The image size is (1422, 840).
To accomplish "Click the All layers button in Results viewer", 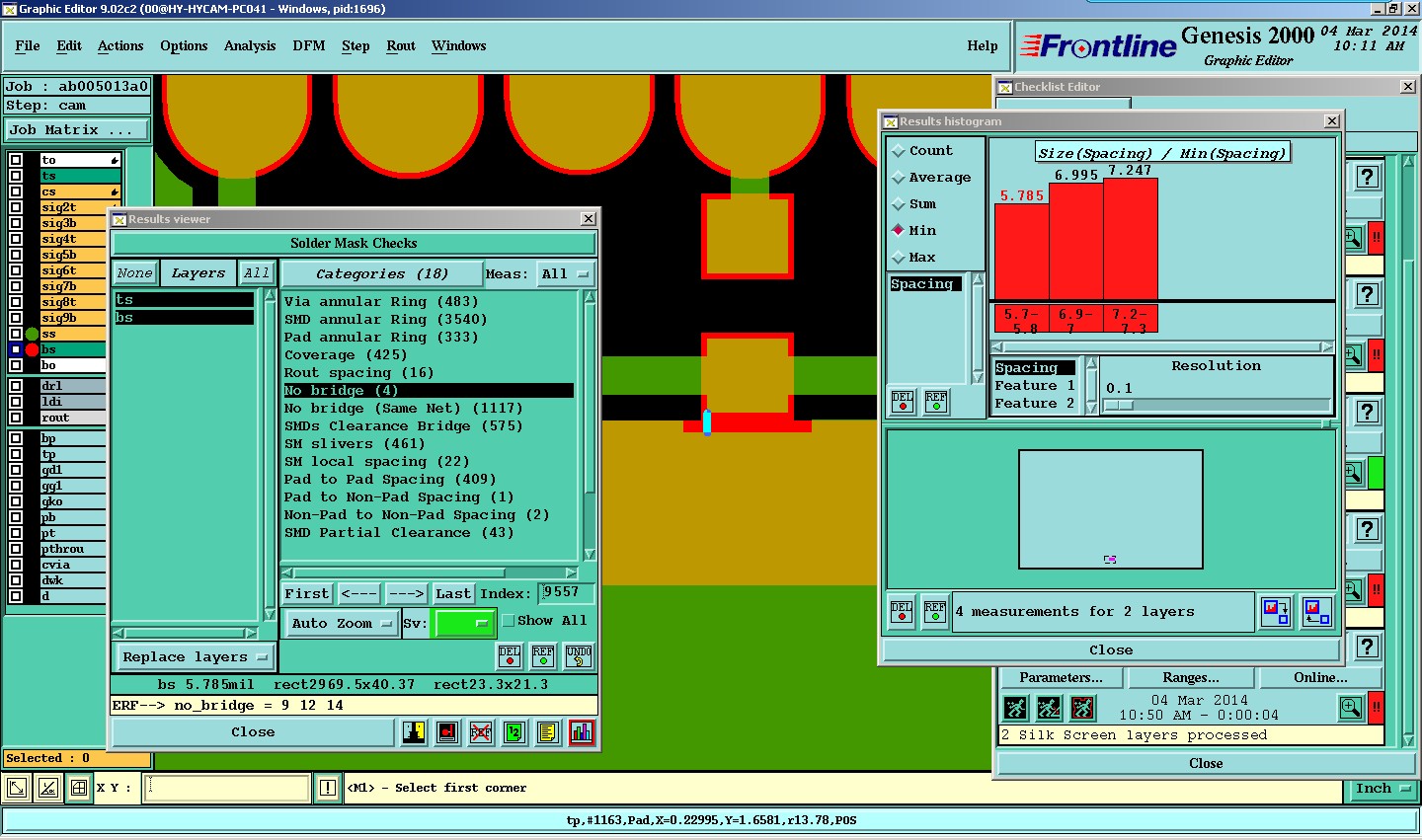I will tap(257, 273).
